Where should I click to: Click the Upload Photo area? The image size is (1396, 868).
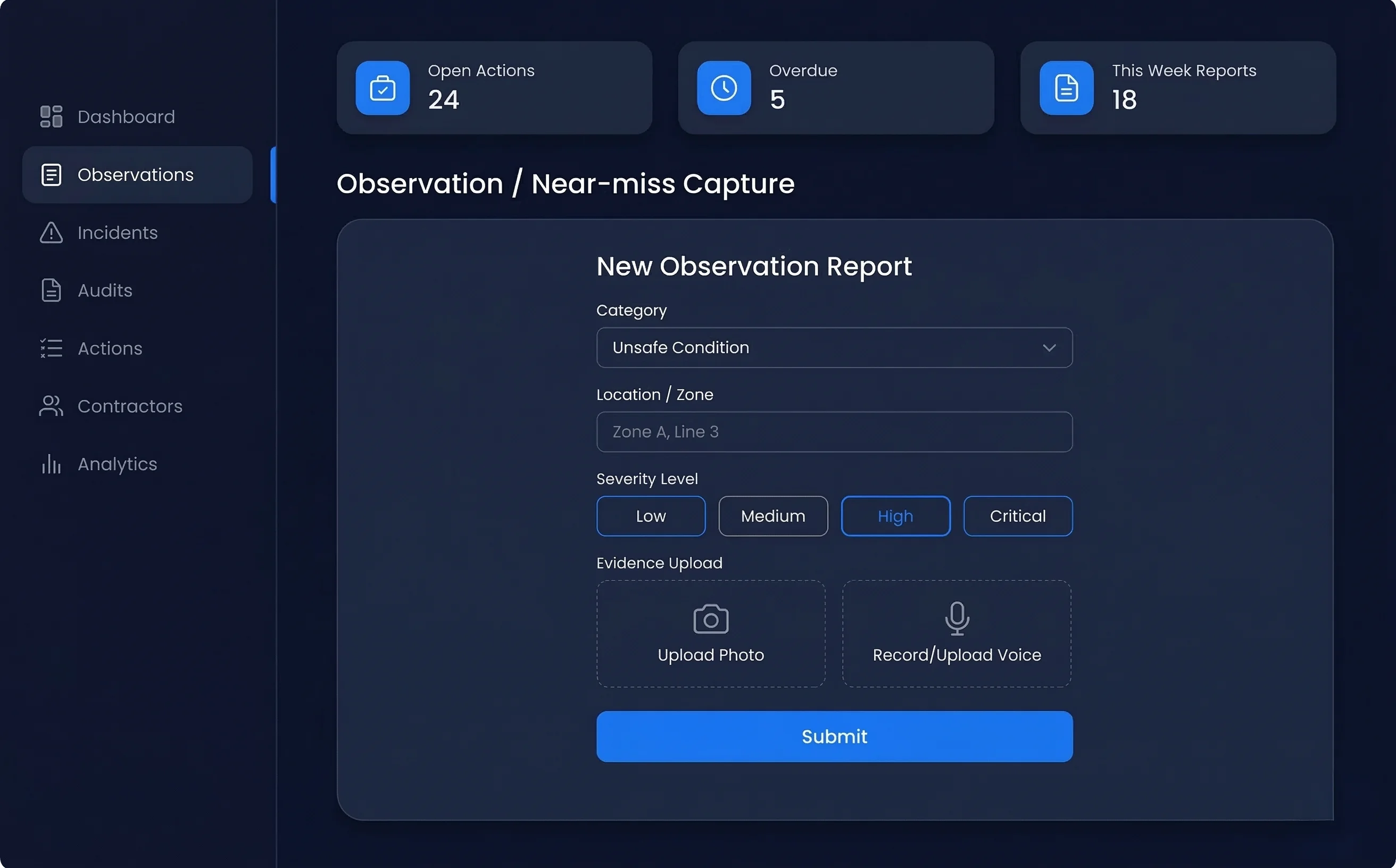coord(710,633)
